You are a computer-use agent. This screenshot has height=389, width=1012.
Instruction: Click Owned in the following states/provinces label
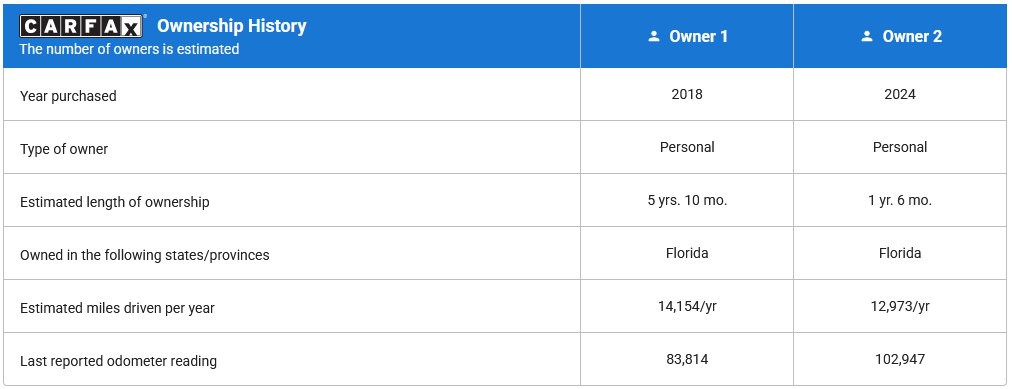click(145, 255)
